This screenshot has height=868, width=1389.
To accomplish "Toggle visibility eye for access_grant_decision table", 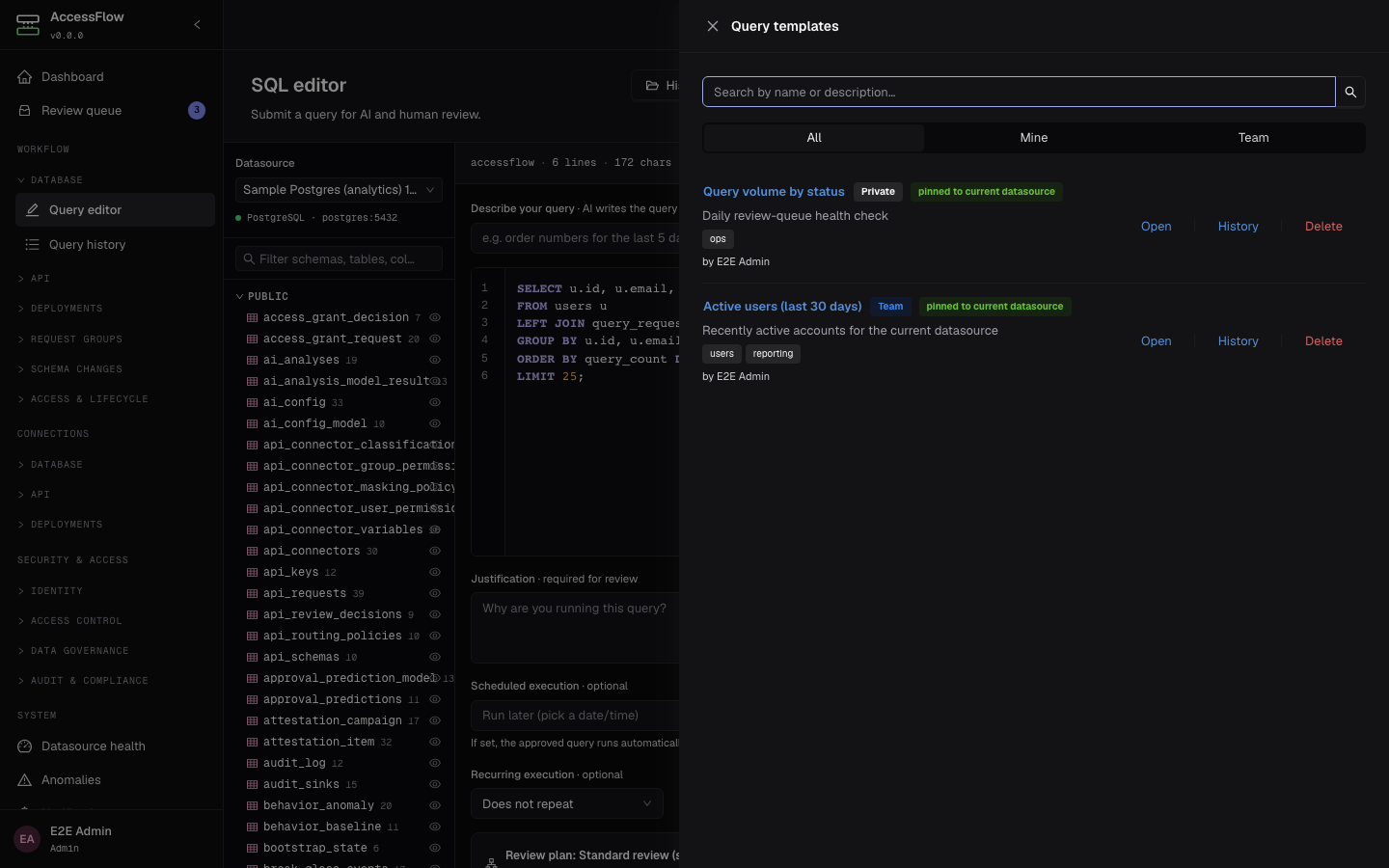I will click(x=435, y=317).
